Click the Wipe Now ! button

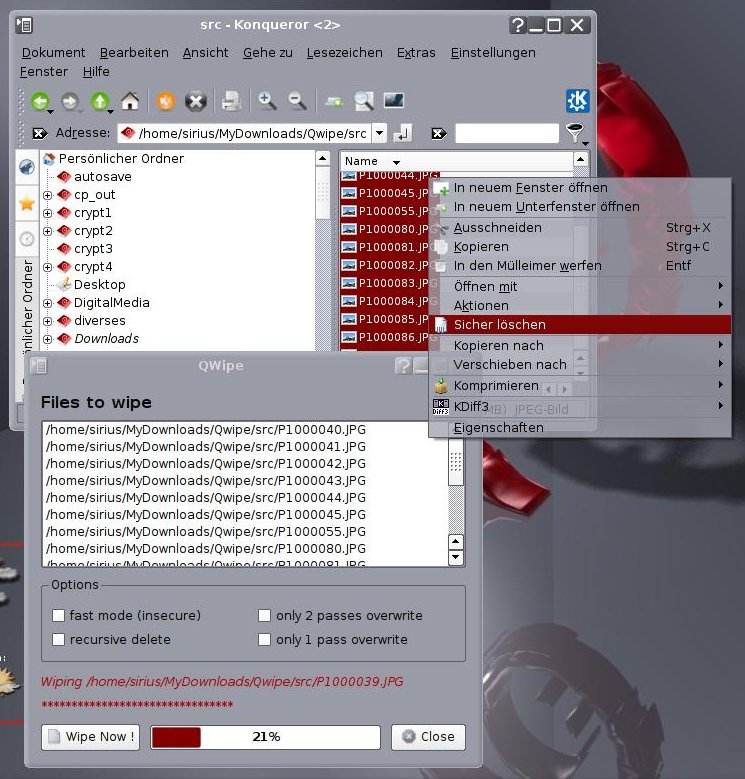[x=90, y=736]
